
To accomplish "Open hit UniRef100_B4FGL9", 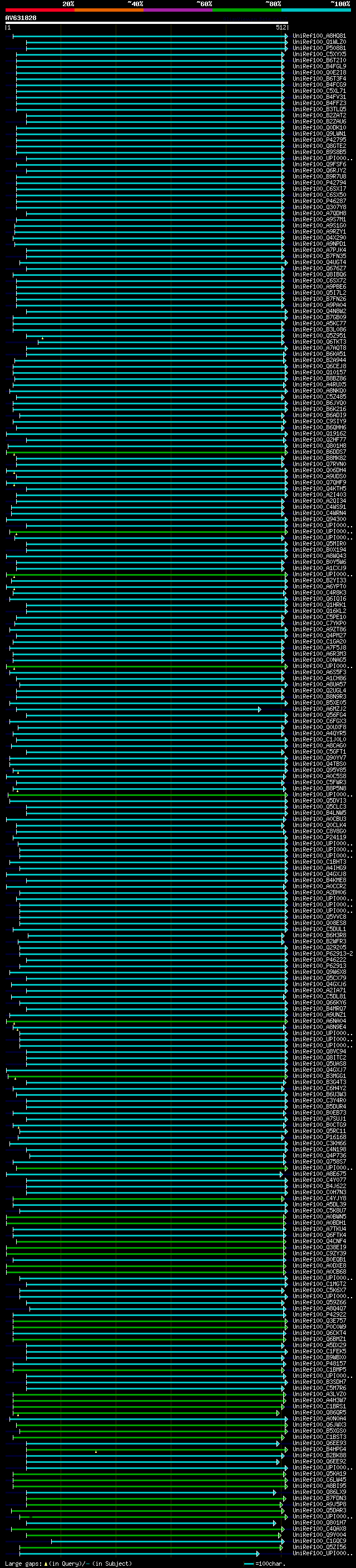I will (x=319, y=66).
